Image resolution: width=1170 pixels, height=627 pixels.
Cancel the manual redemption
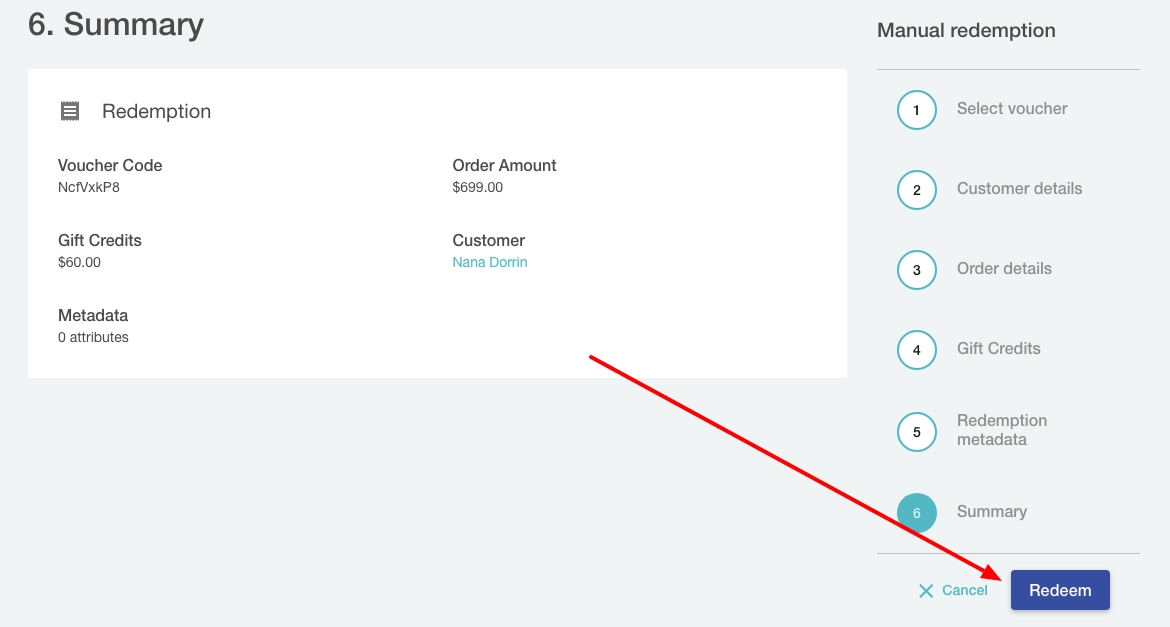953,591
